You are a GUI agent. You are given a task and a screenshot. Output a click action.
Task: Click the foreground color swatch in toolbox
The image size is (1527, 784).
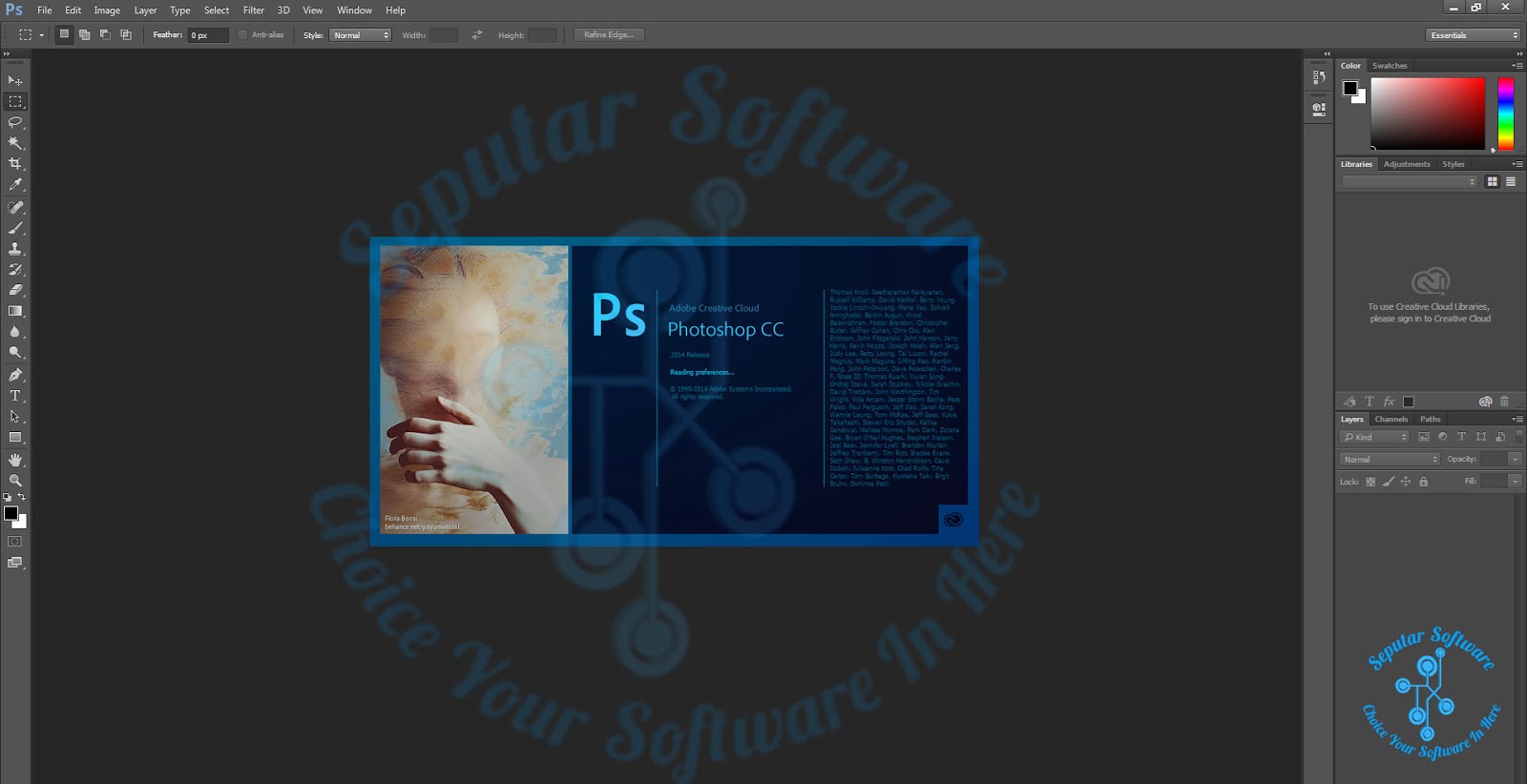click(x=10, y=513)
